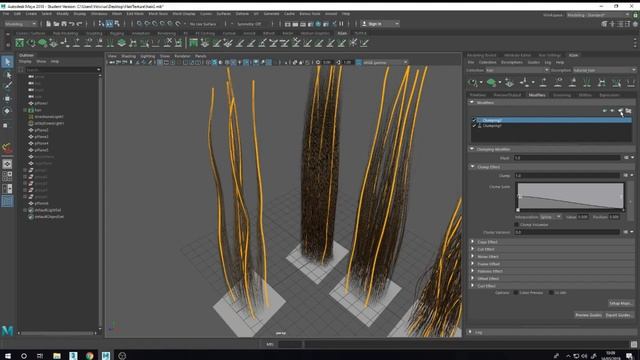Click the first green XGen shelf icon

[20, 43]
